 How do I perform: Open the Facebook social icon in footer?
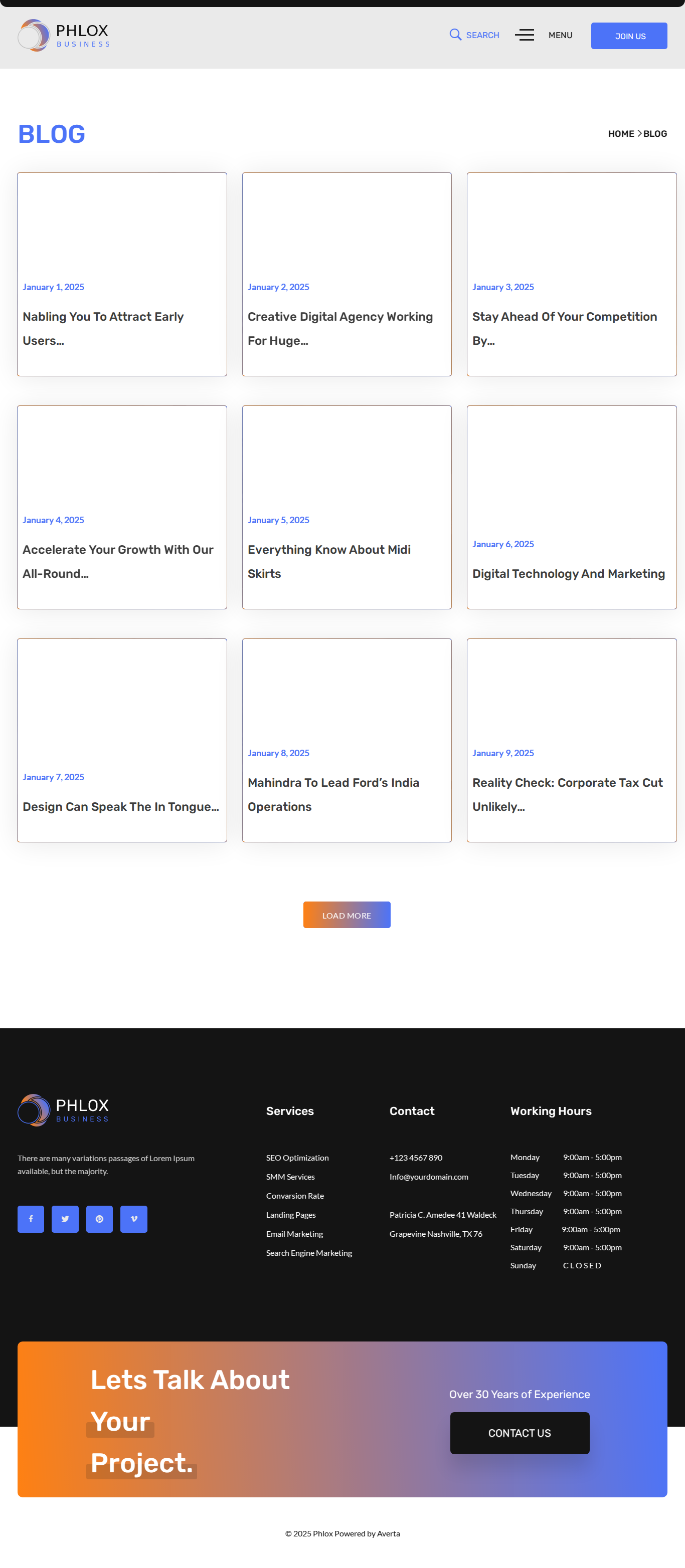tap(31, 1219)
